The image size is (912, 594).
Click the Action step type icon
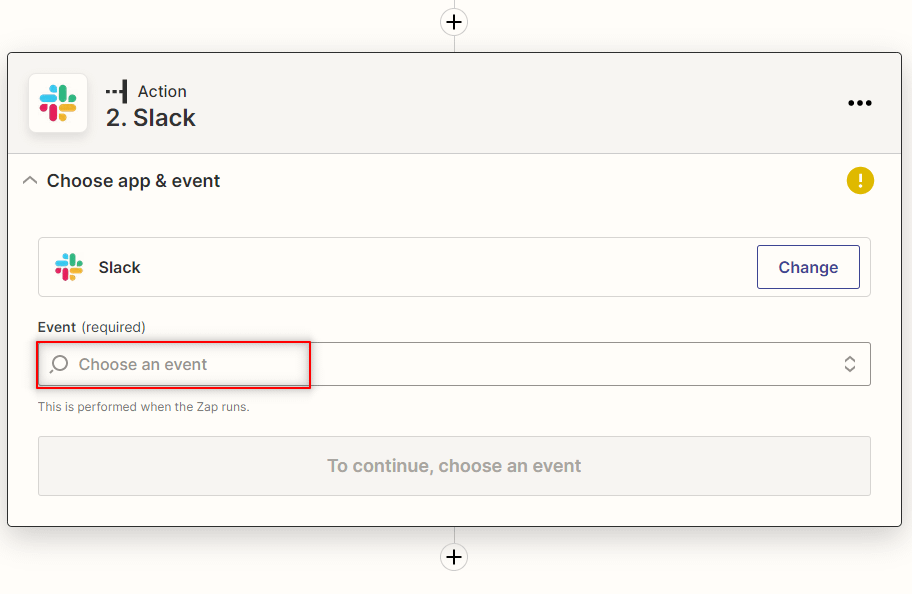point(117,91)
